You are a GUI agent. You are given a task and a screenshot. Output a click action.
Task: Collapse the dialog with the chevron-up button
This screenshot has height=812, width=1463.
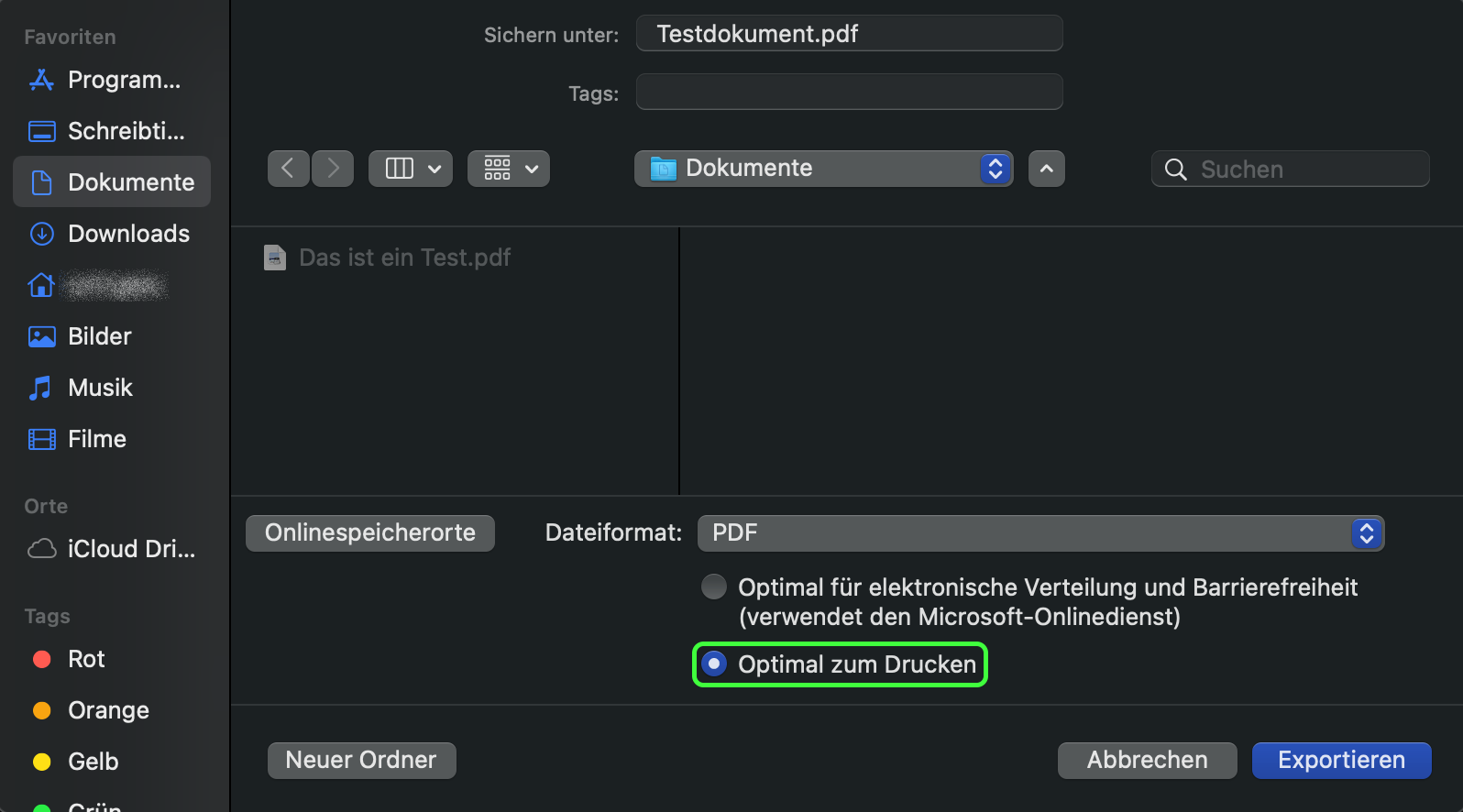[1046, 169]
